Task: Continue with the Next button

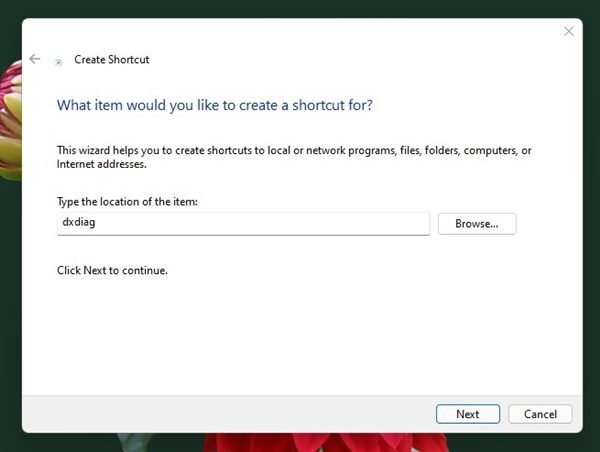Action: (468, 414)
